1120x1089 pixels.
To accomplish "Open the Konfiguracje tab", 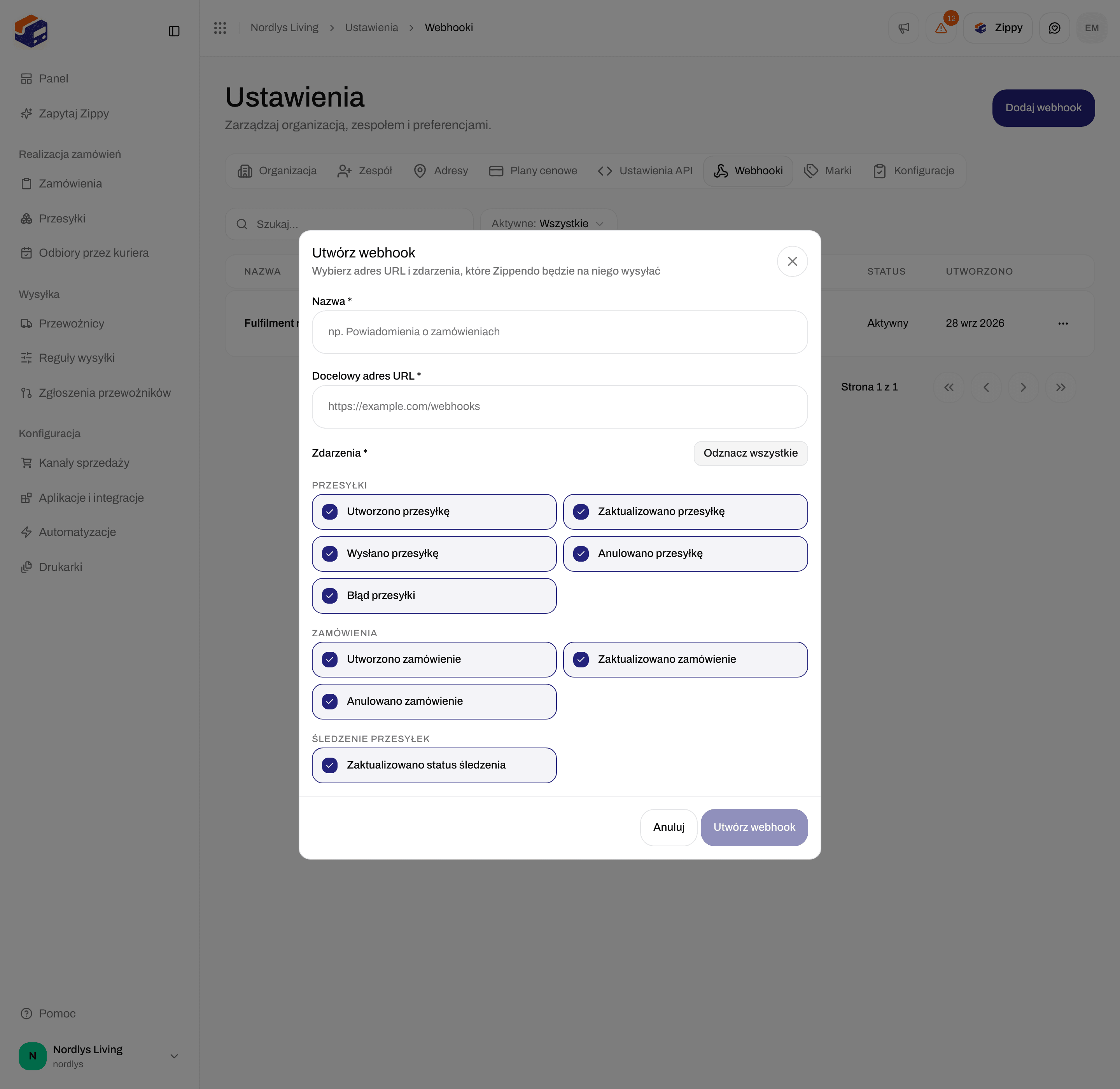I will 914,171.
